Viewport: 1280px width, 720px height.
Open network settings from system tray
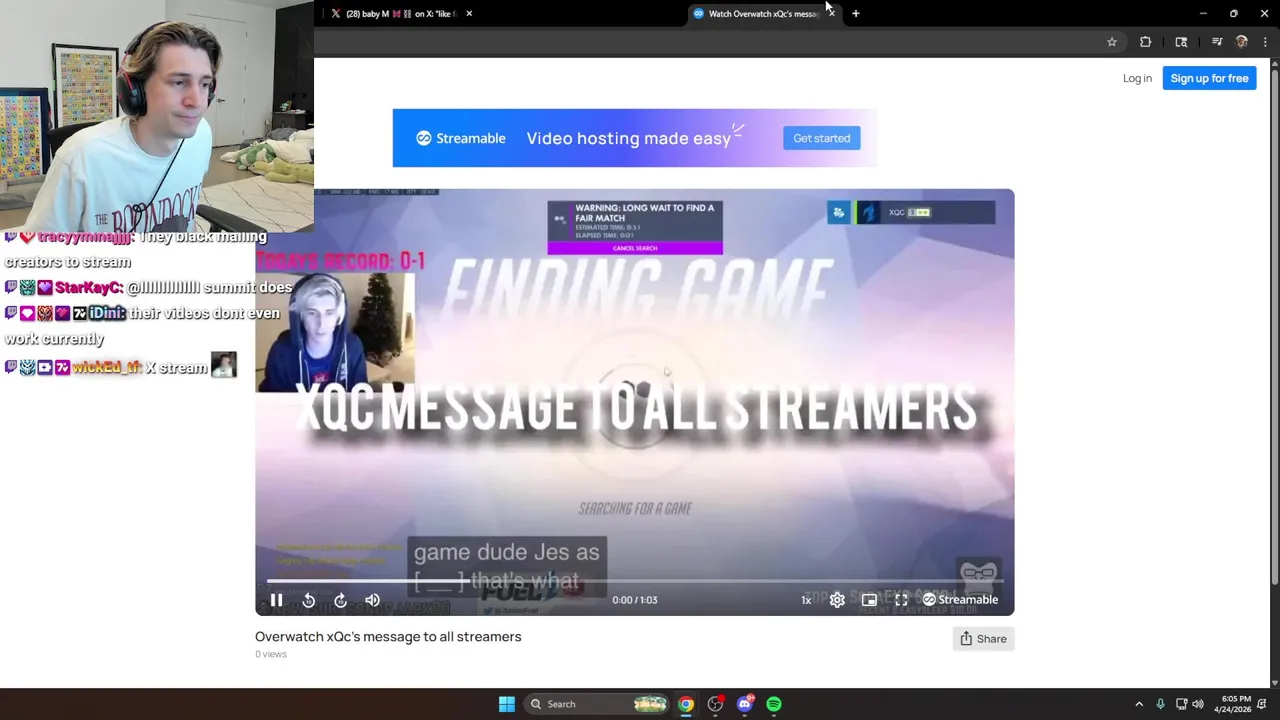point(1181,704)
